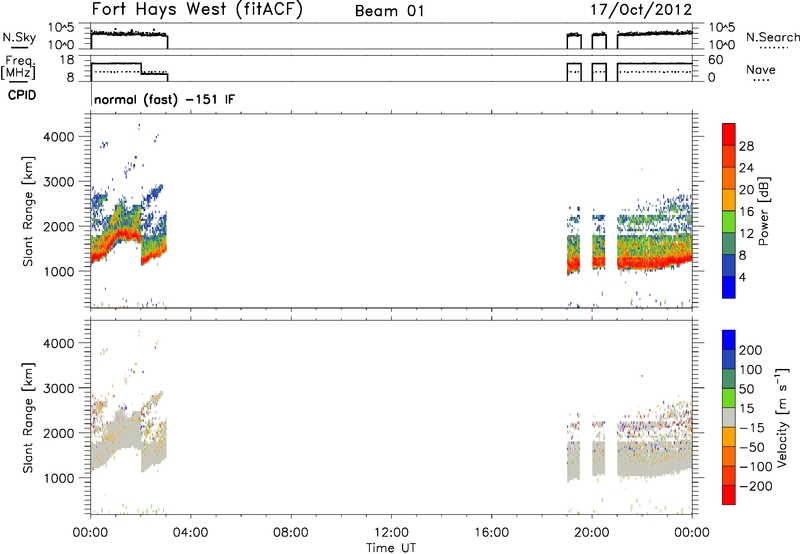Click the Slant Range label of velocity panel

[x=28, y=418]
